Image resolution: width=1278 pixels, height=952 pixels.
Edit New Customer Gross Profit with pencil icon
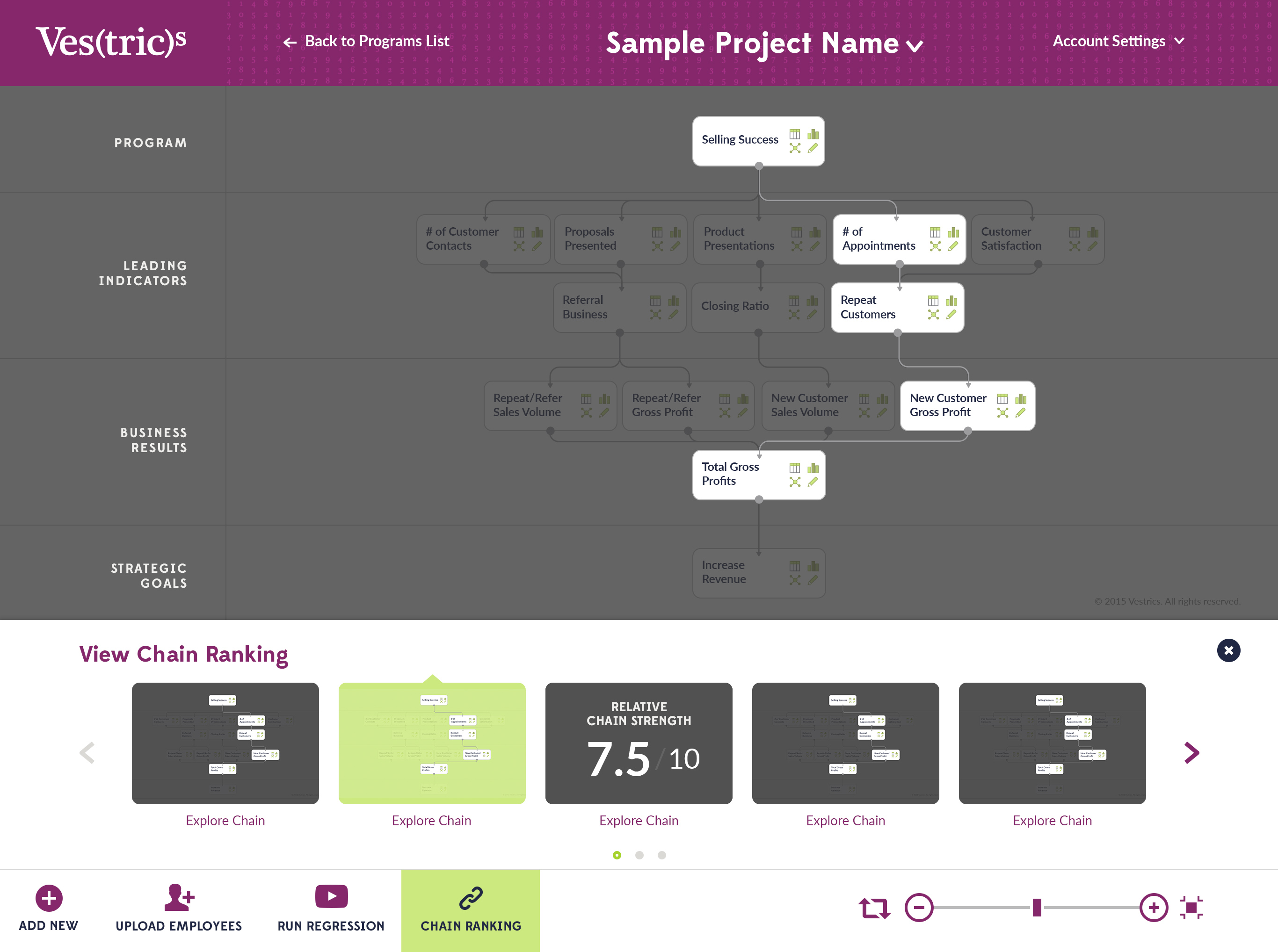point(1021,412)
